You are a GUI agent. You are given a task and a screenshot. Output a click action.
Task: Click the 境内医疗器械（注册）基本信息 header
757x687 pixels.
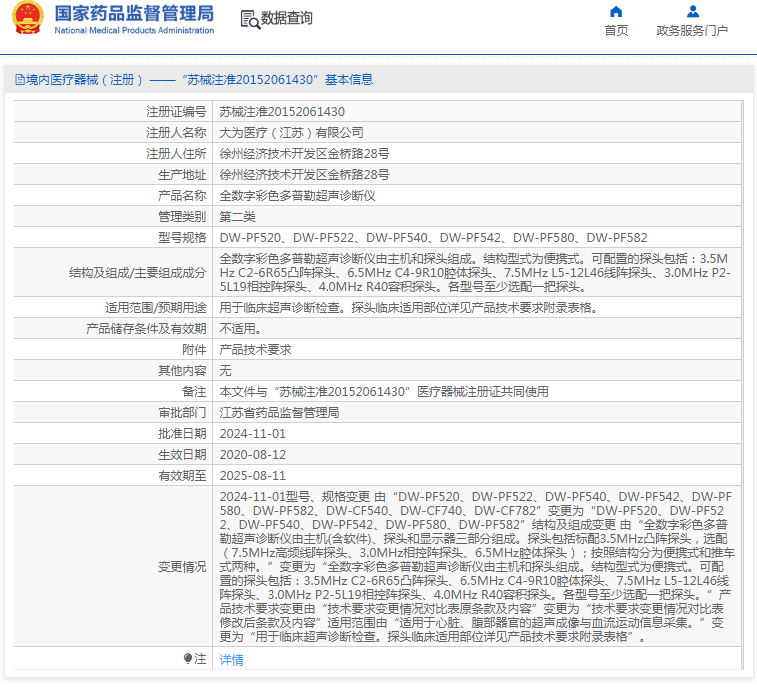pyautogui.click(x=194, y=80)
